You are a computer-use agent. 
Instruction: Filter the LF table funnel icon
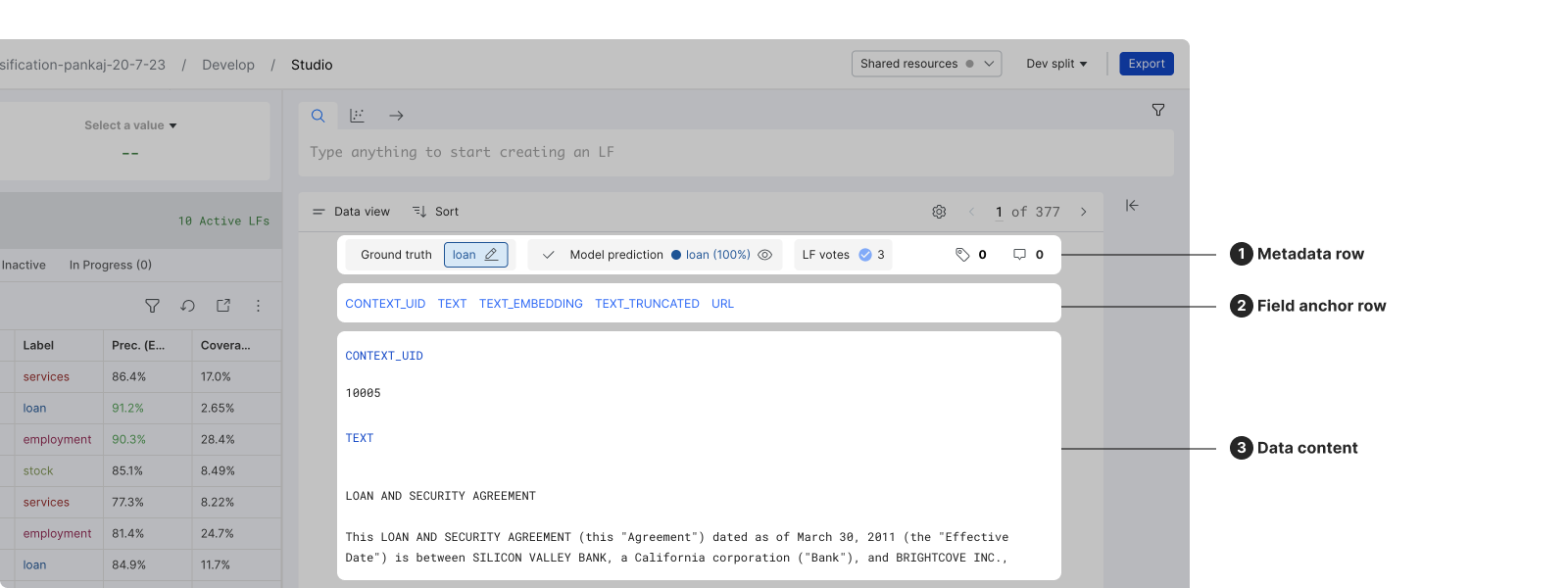(152, 306)
